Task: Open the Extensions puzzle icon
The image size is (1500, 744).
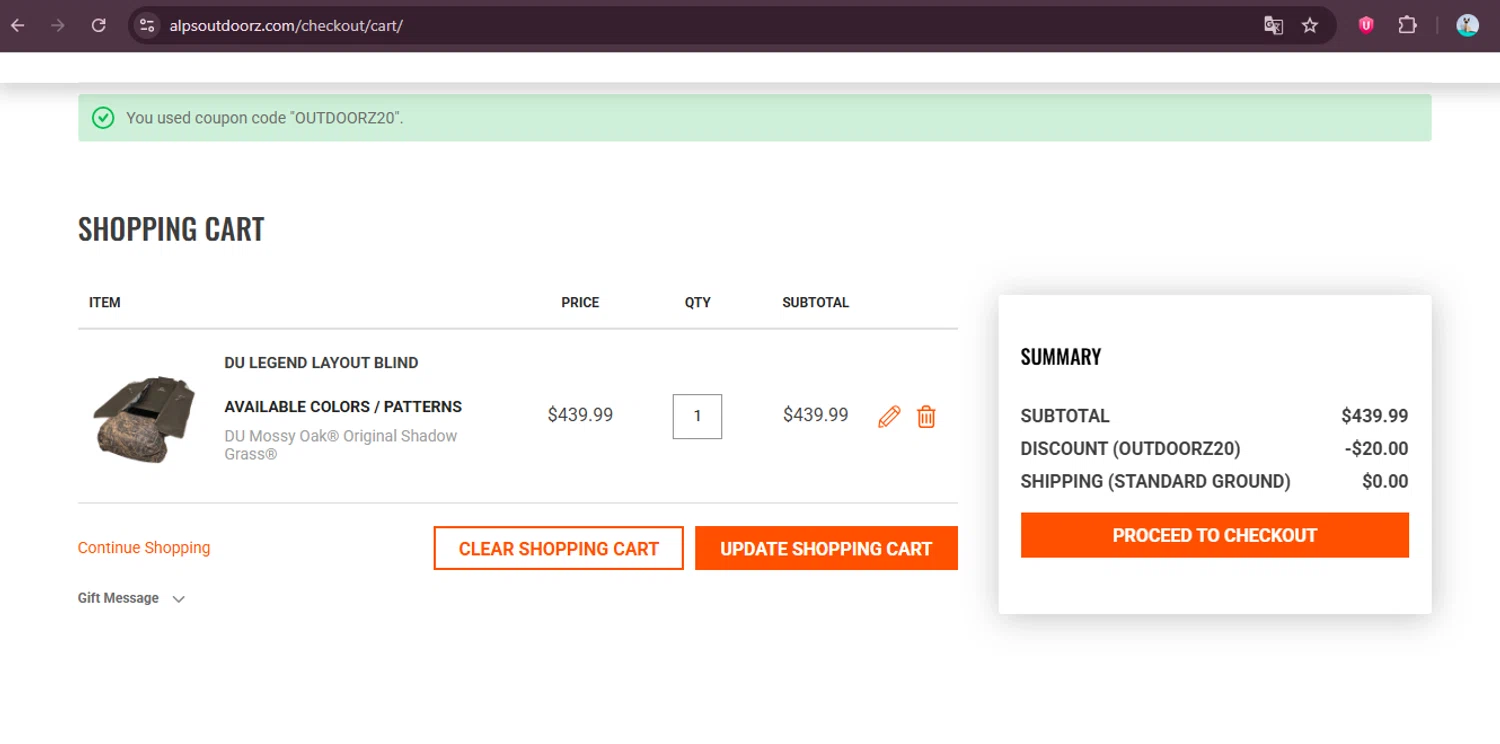Action: pos(1408,25)
